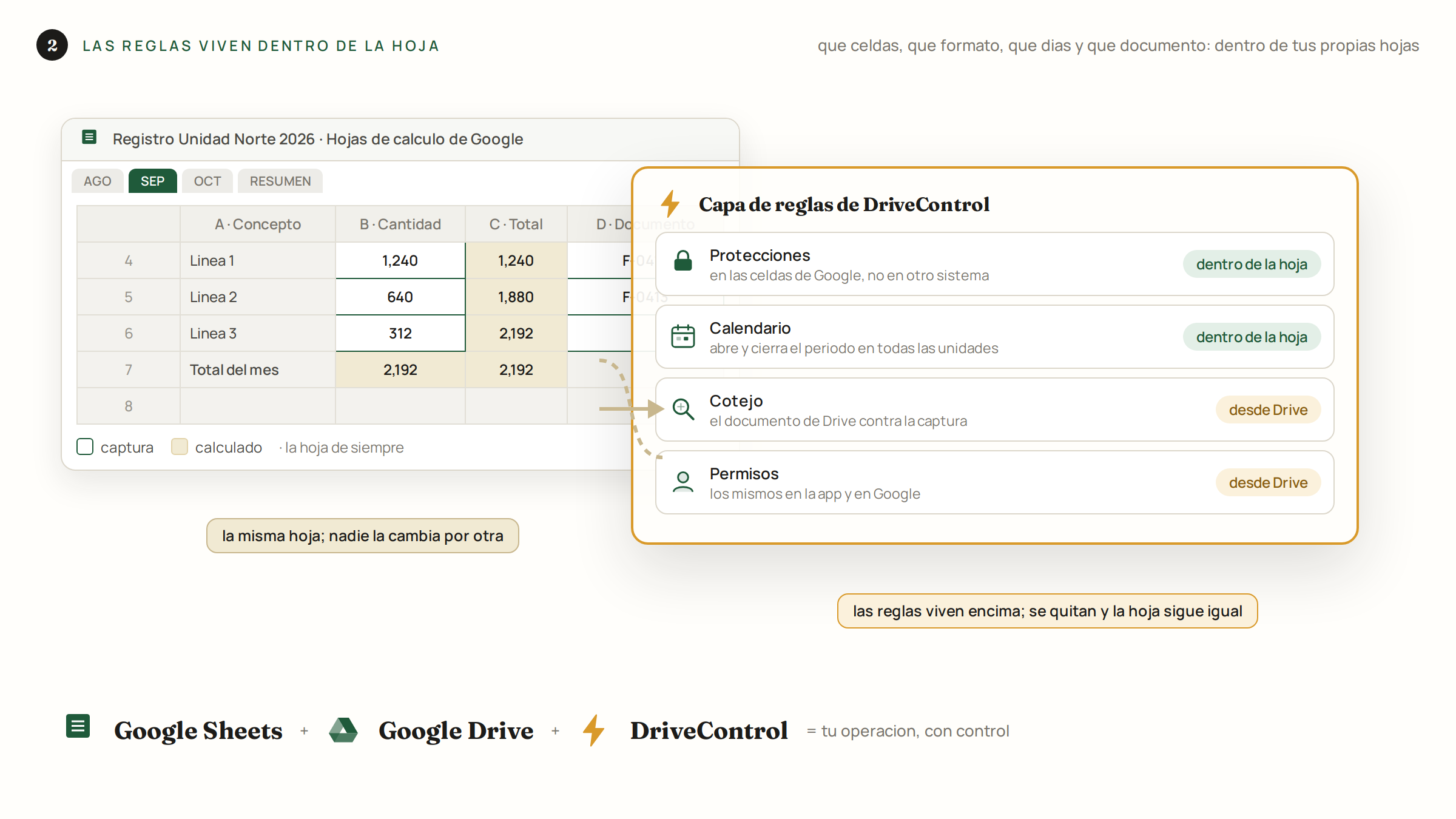Select row header 7
Image resolution: width=1456 pixels, height=819 pixels.
point(129,369)
